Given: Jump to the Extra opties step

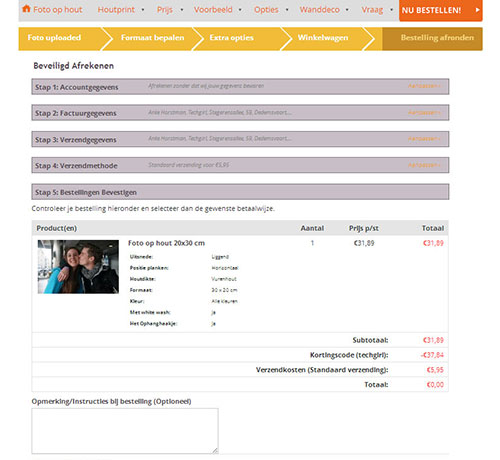Looking at the screenshot, I should (231, 38).
